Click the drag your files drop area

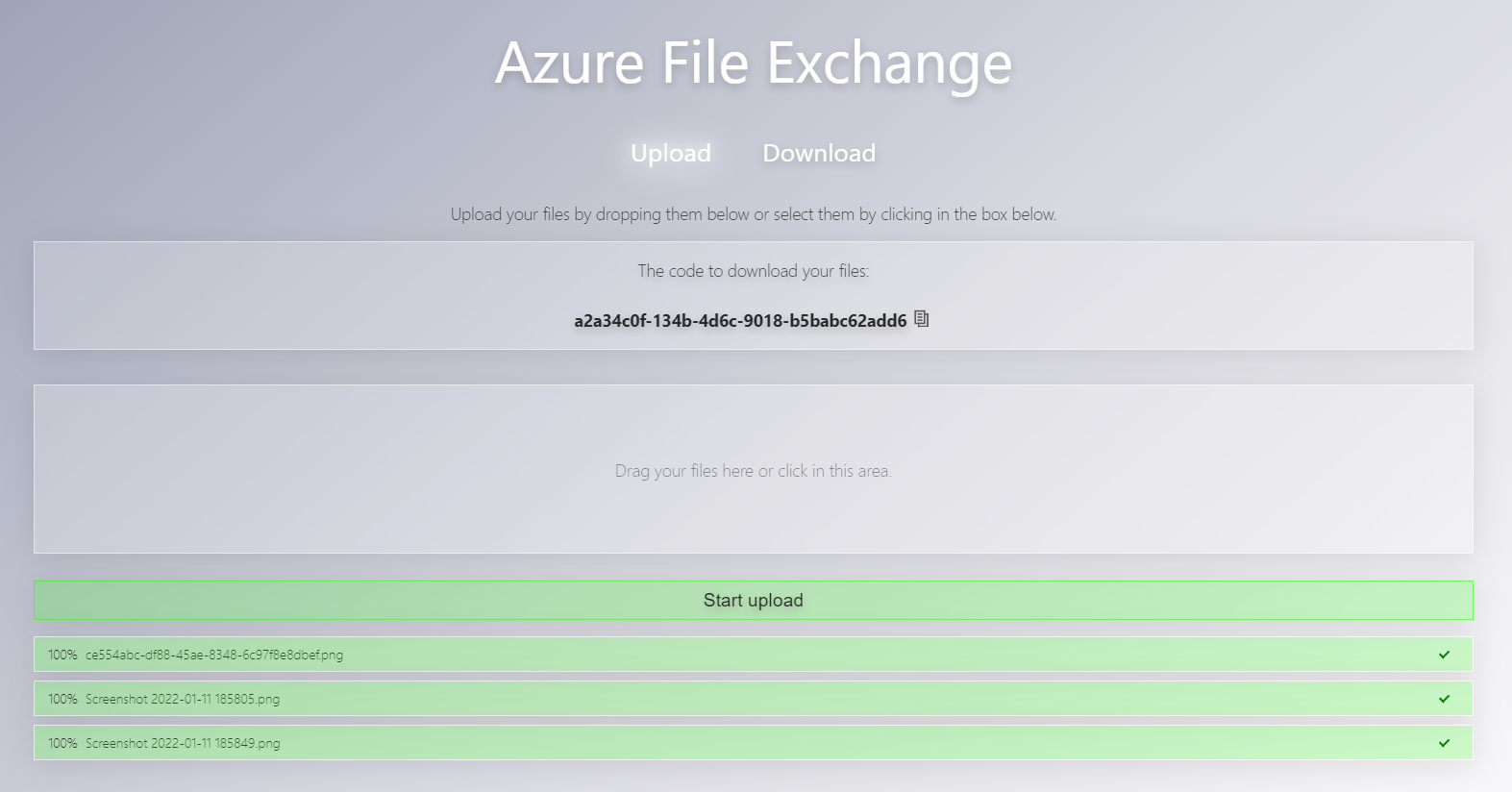click(x=754, y=469)
